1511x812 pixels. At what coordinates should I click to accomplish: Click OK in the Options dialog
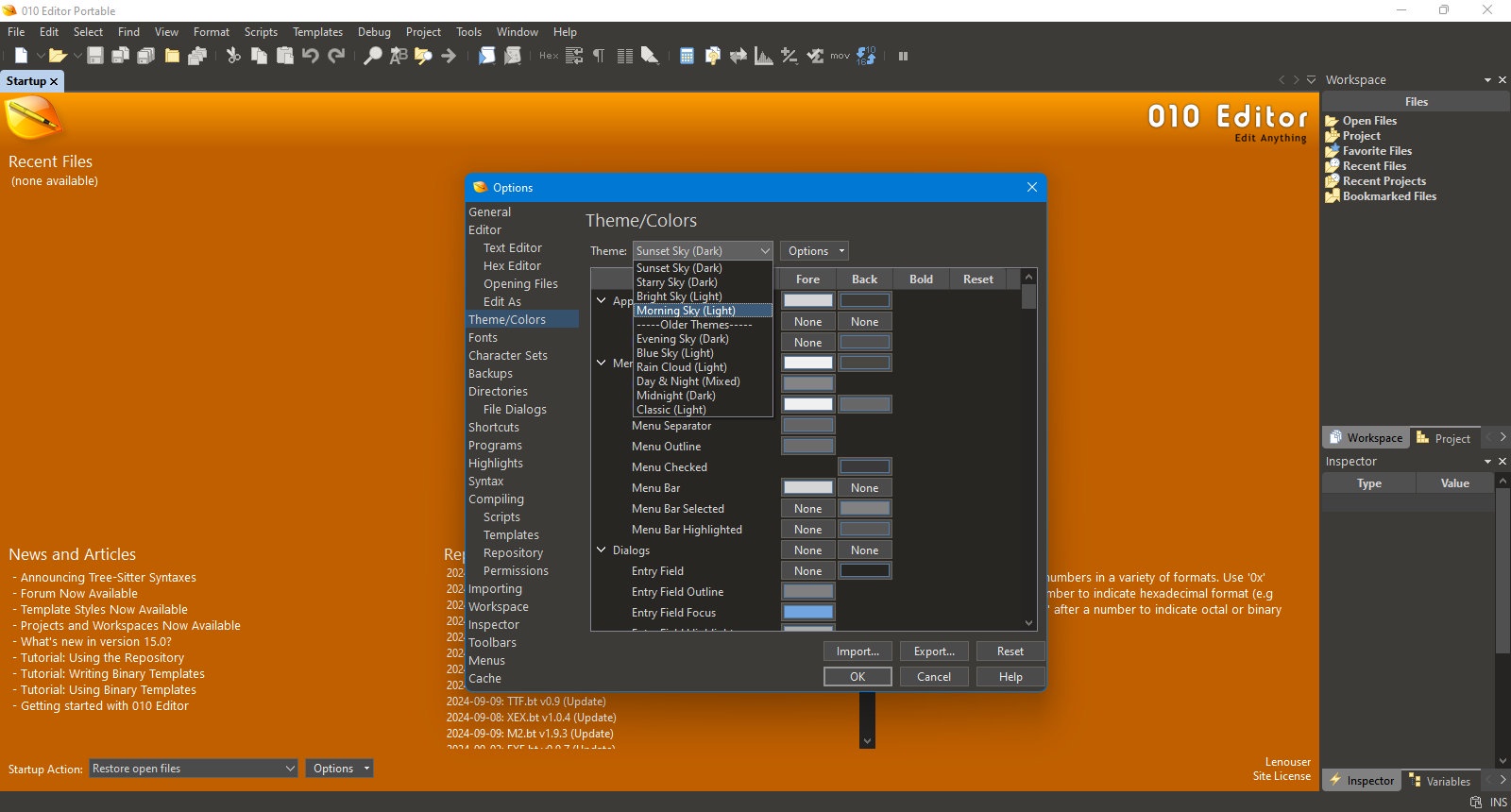(x=857, y=677)
